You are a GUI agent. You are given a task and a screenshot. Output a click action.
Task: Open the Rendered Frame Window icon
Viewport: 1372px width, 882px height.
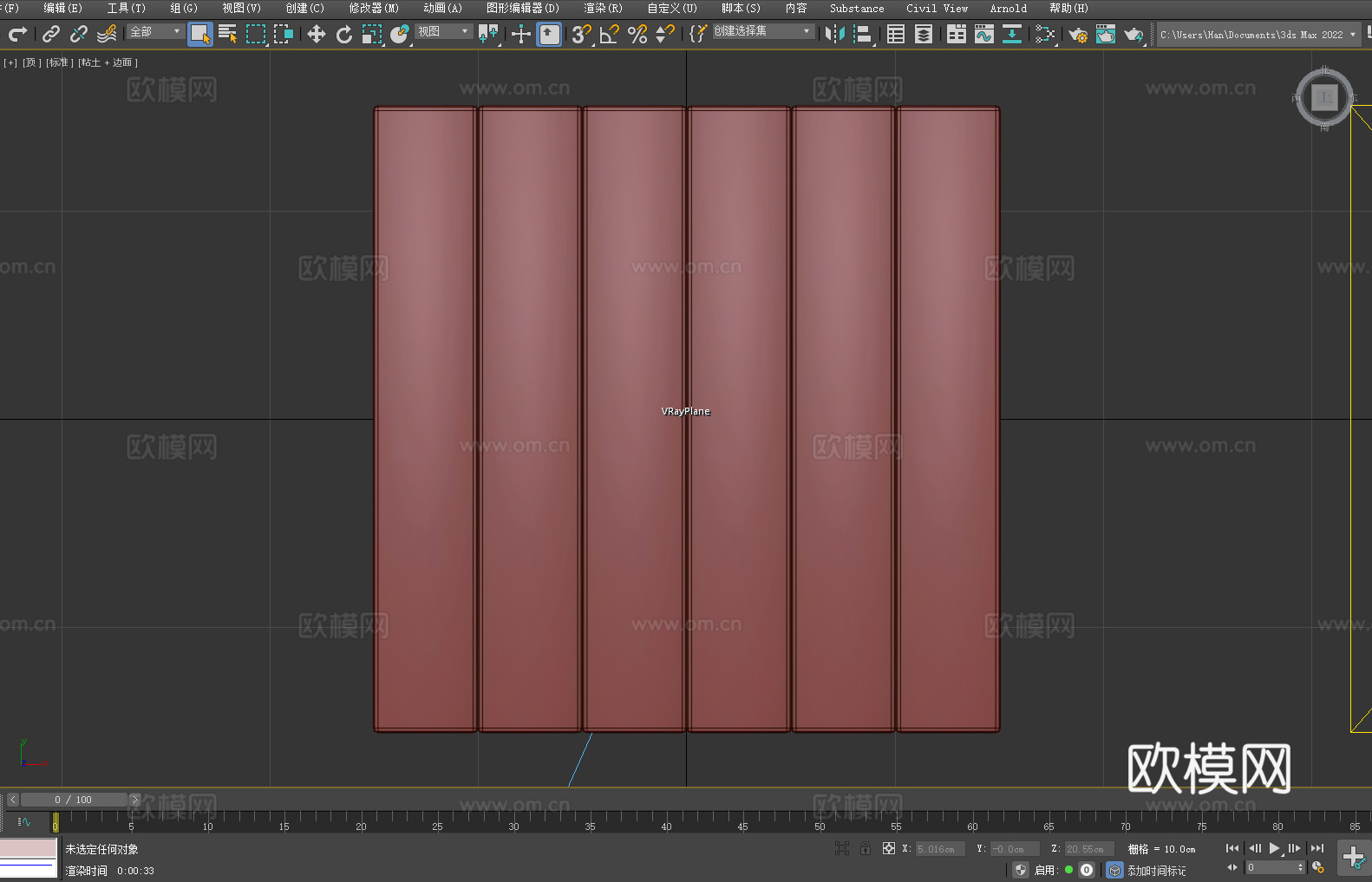[x=1106, y=34]
